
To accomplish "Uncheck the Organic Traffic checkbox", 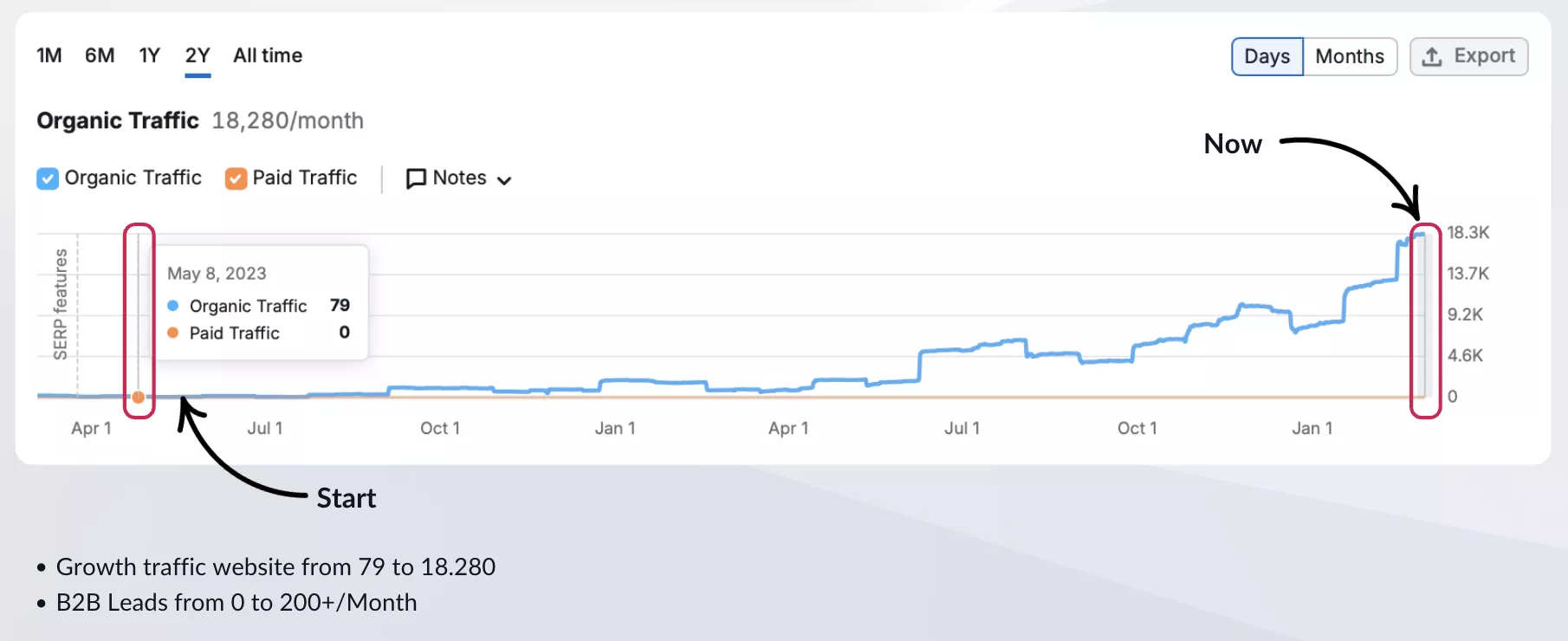I will 48,178.
